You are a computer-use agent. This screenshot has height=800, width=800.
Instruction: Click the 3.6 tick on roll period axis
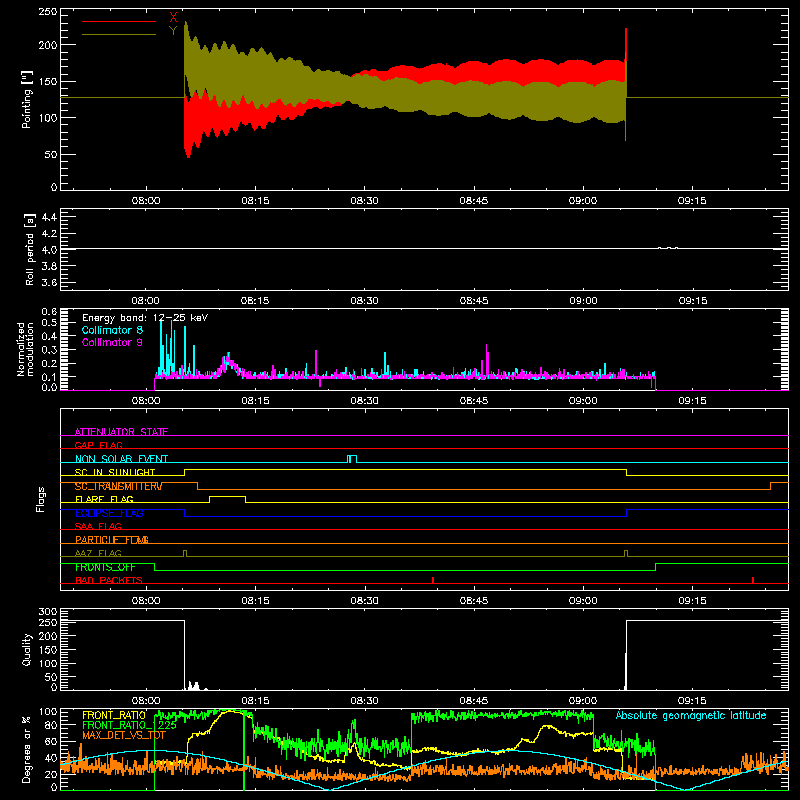click(x=49, y=282)
